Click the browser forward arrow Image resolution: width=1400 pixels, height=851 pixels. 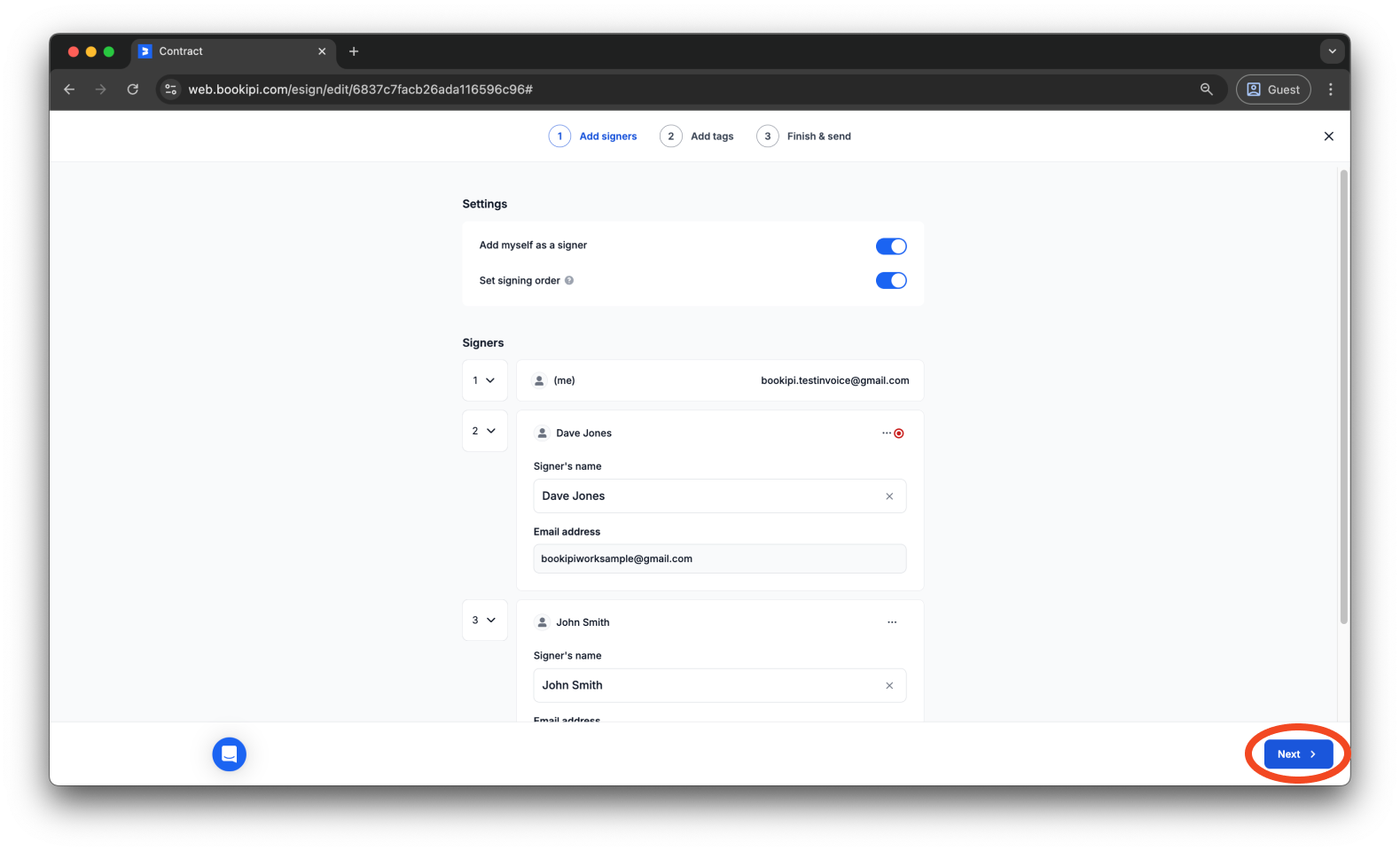pos(101,90)
